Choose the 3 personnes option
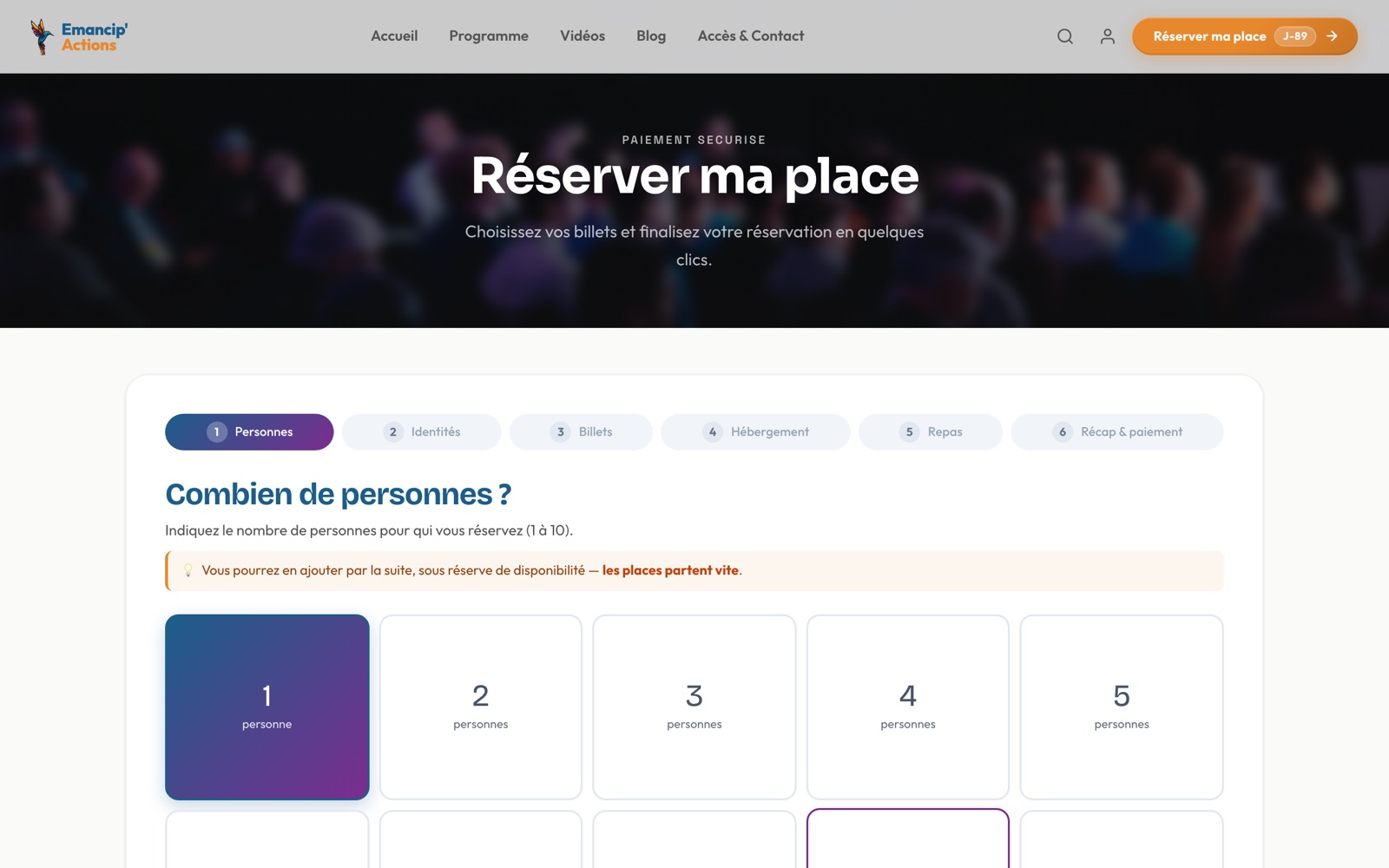The image size is (1389, 868). tap(694, 707)
